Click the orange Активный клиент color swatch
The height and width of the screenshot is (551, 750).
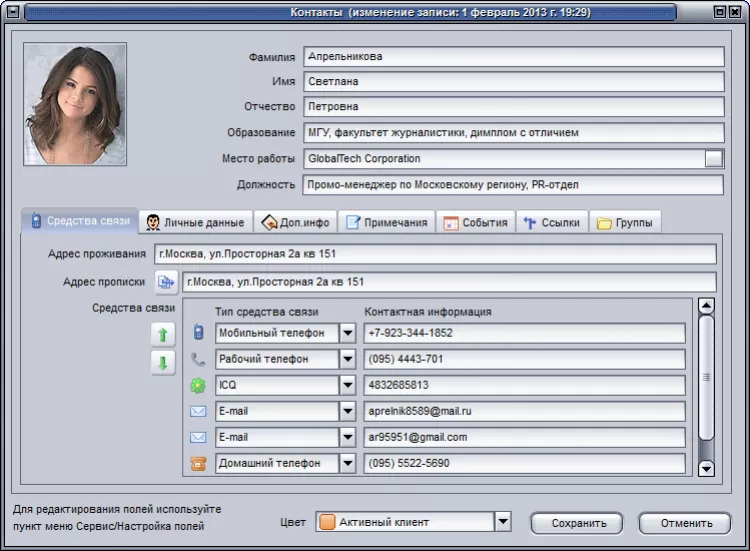pyautogui.click(x=327, y=522)
